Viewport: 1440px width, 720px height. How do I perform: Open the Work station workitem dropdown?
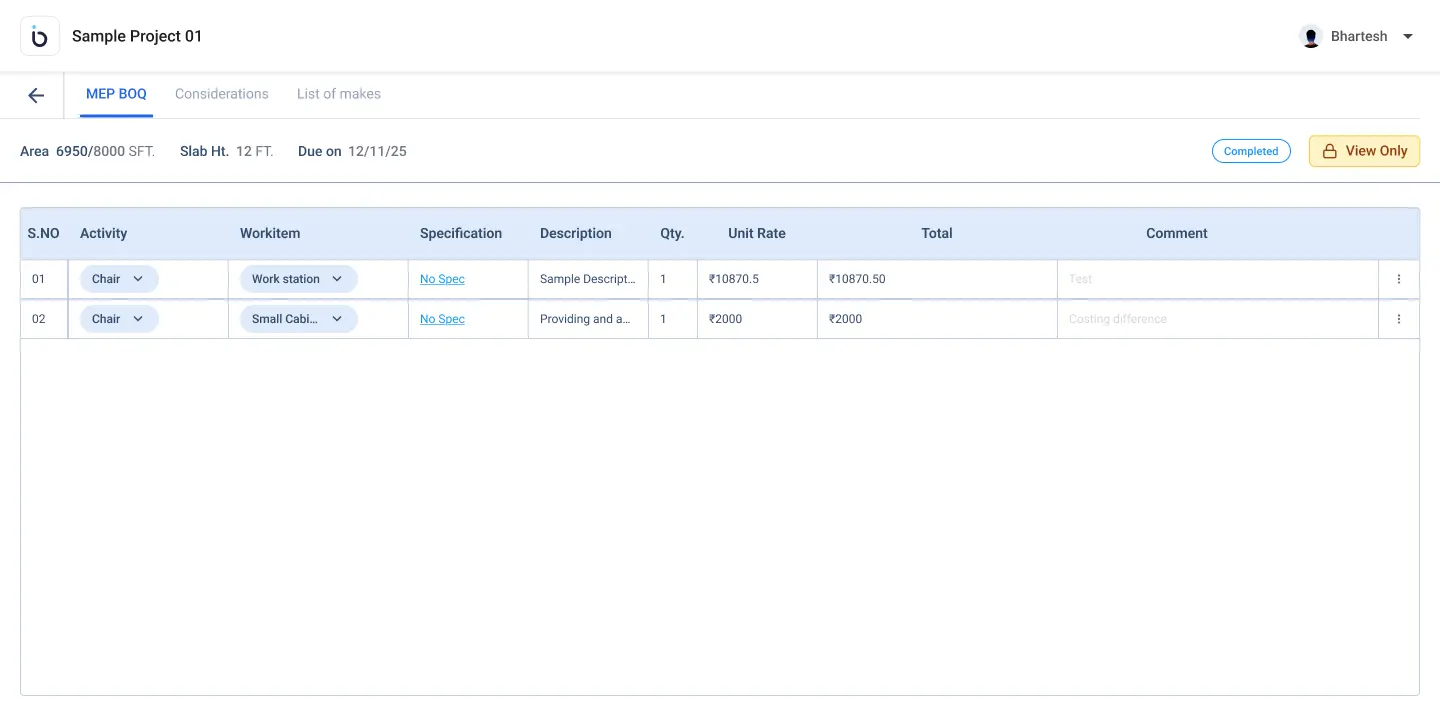pos(299,279)
